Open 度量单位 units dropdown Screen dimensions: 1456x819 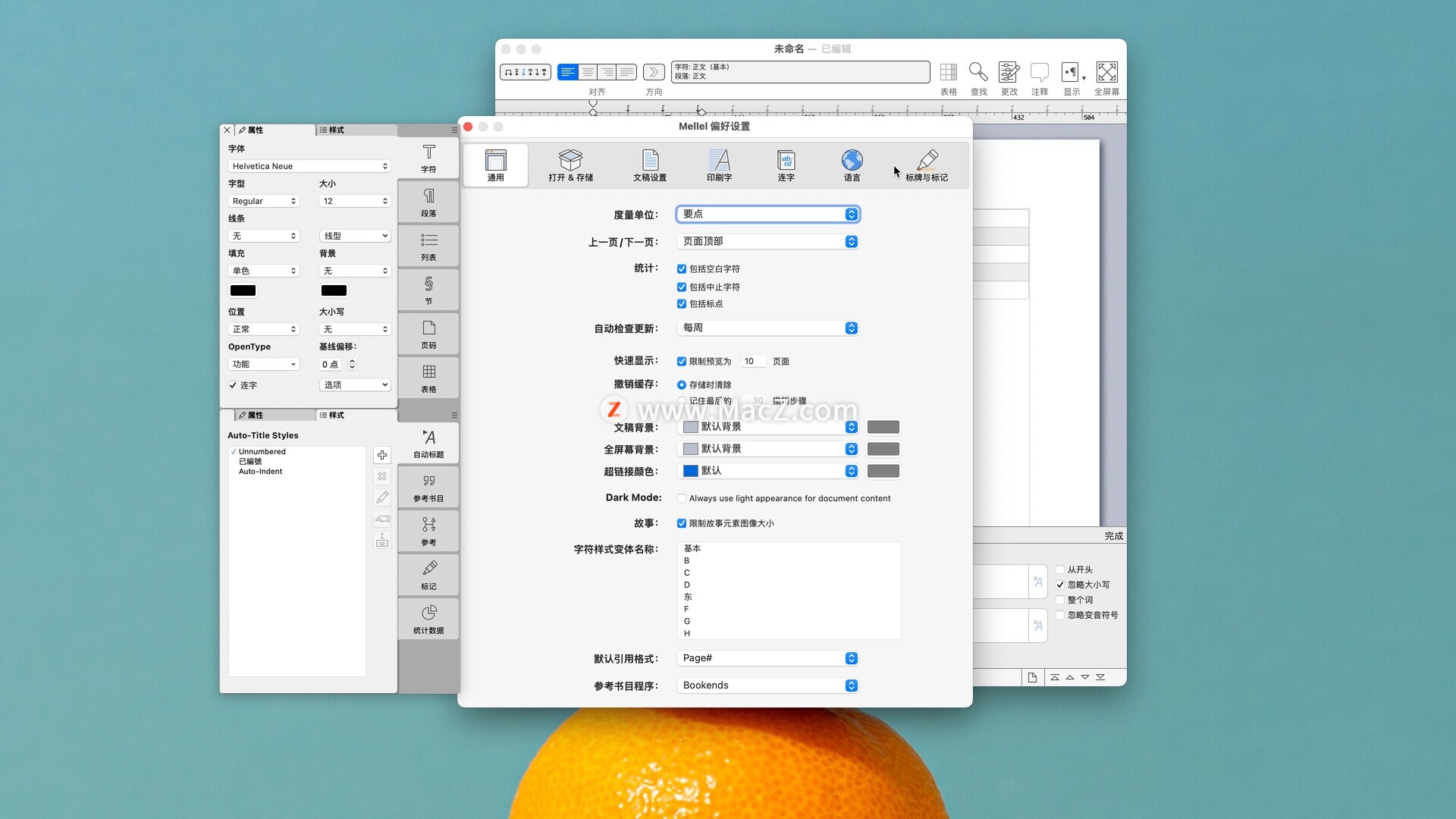click(x=767, y=215)
